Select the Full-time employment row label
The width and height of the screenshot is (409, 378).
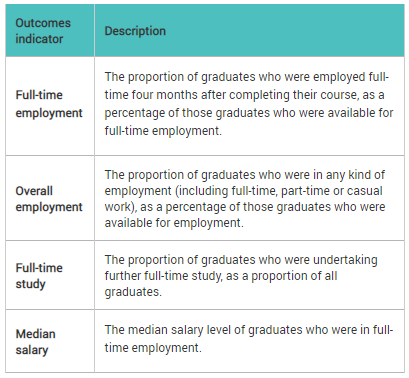(49, 104)
